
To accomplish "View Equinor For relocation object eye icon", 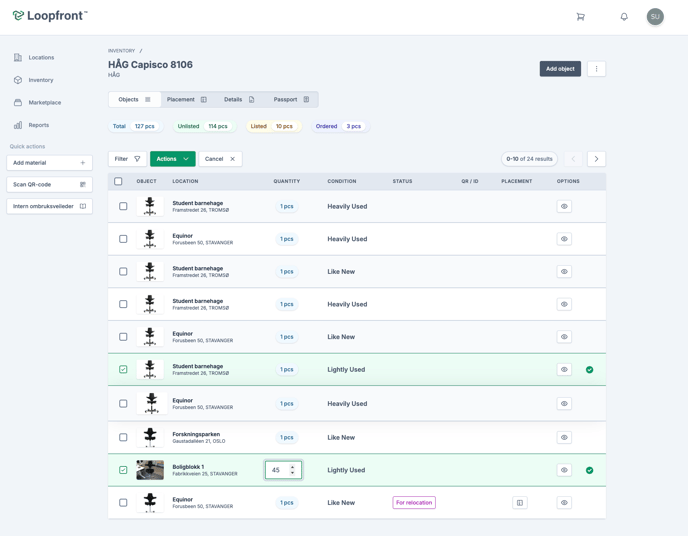I will [564, 503].
